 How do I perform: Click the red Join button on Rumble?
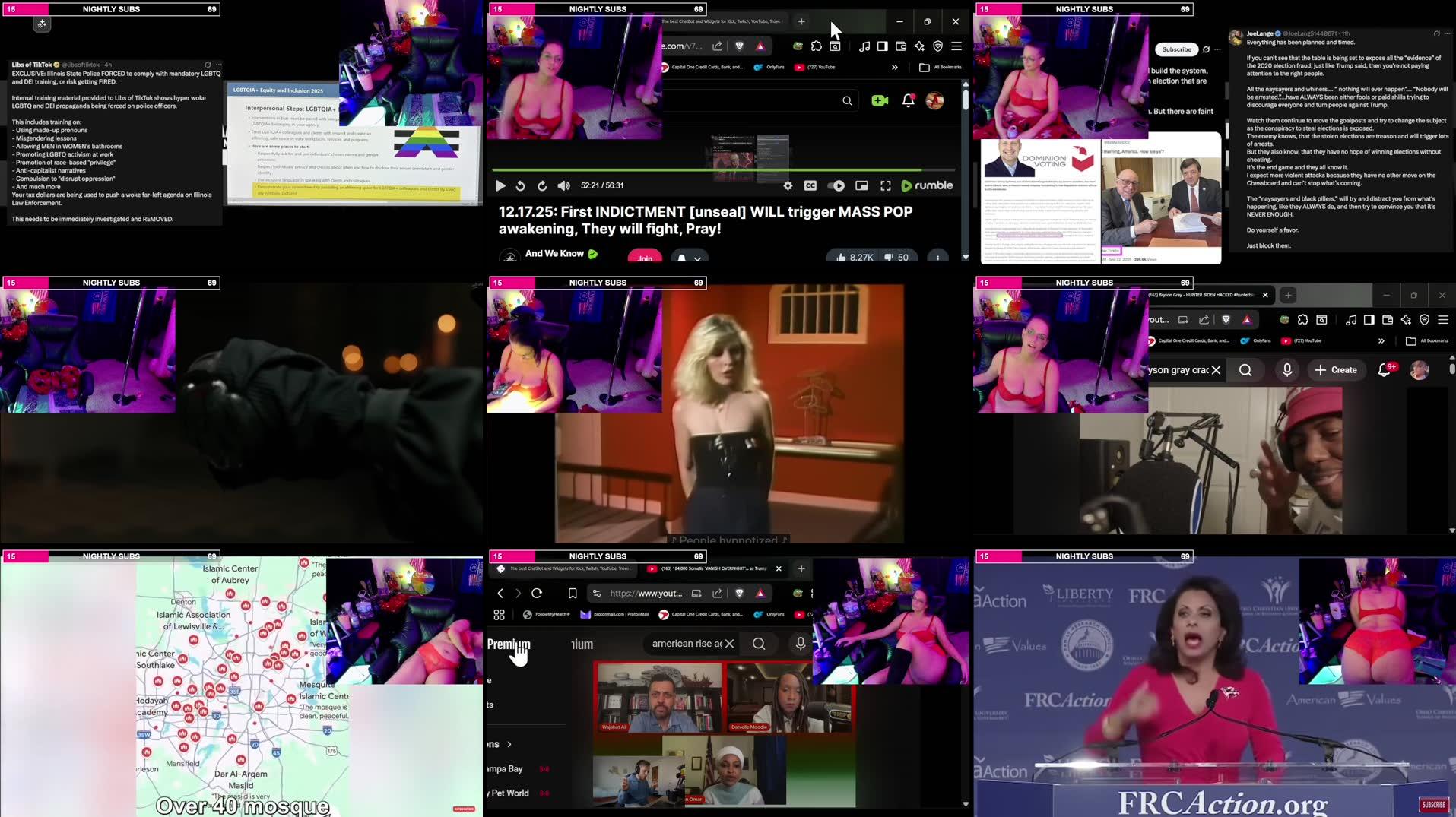[x=645, y=258]
